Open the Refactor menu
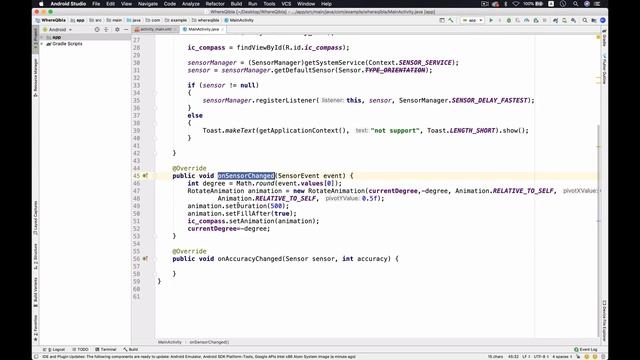This screenshot has width=640, height=360. click(215, 4)
